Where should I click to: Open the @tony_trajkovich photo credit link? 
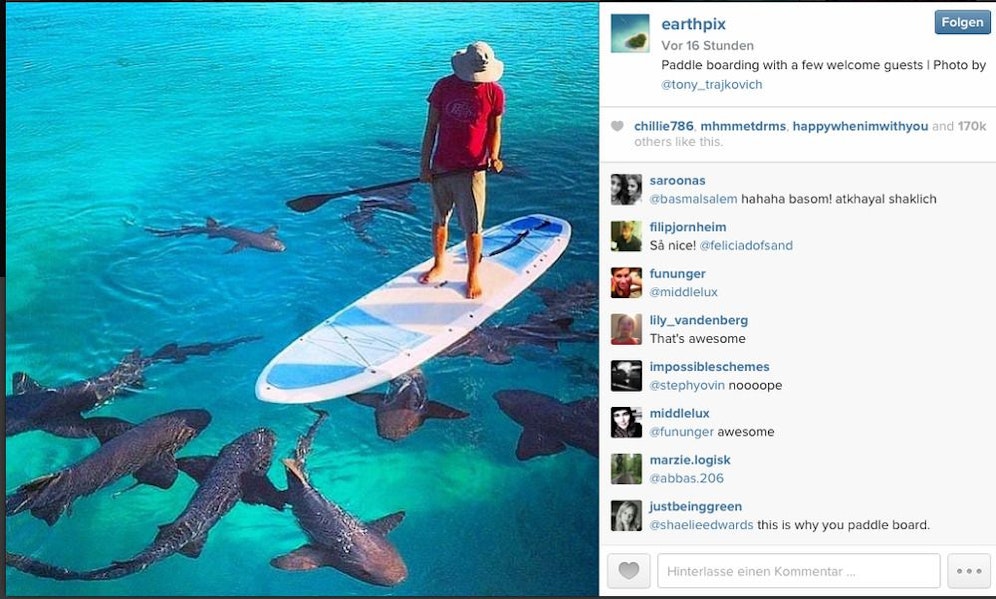click(711, 85)
